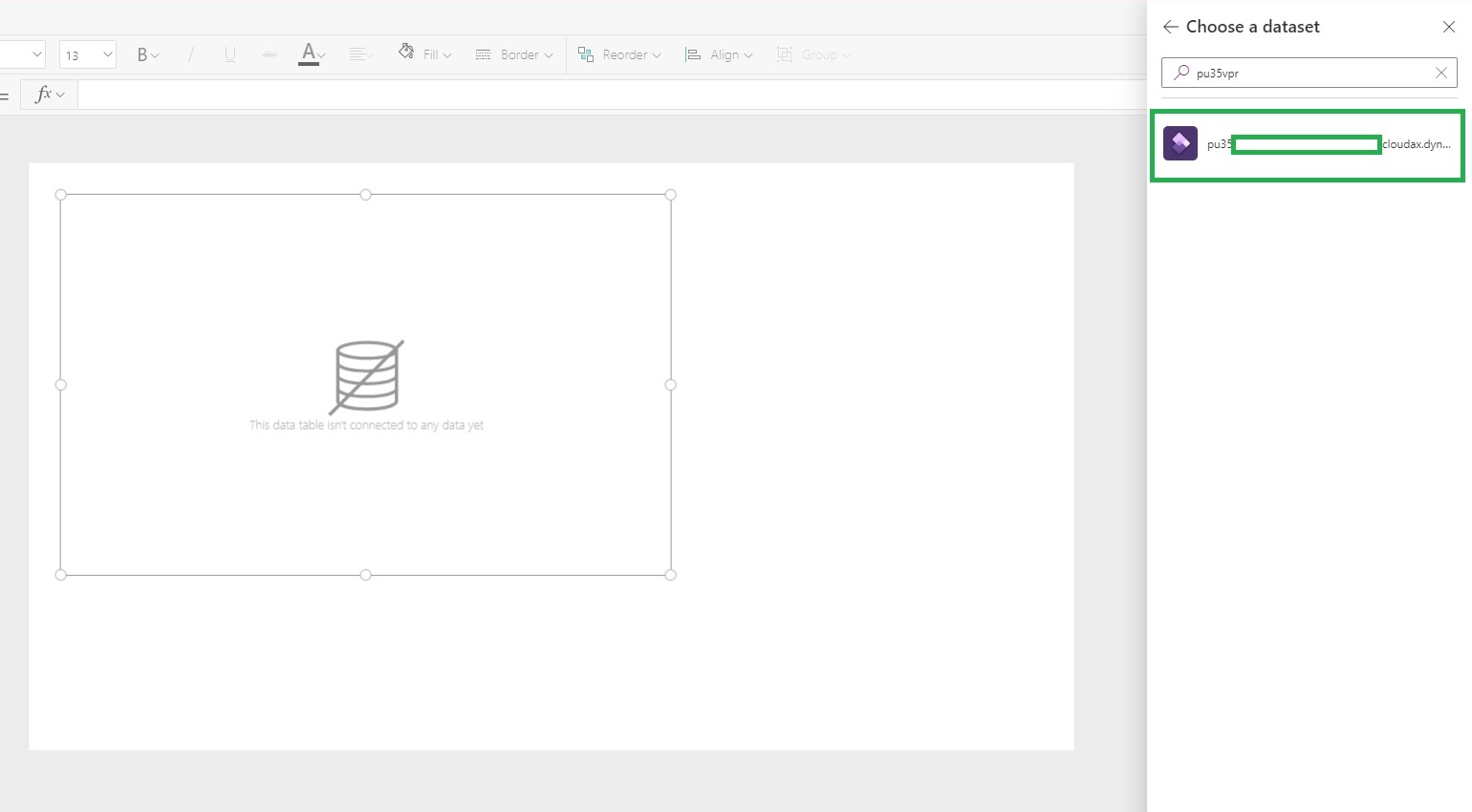Go back from Choose a dataset
This screenshot has width=1472, height=812.
pos(1170,27)
